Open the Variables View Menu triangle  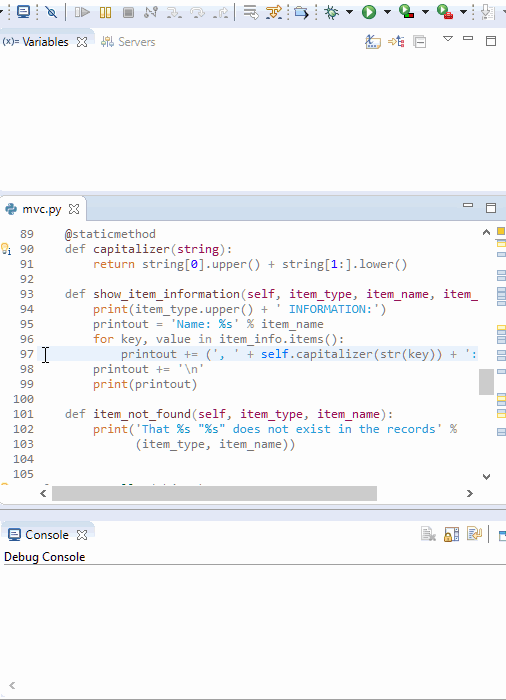coord(448,39)
